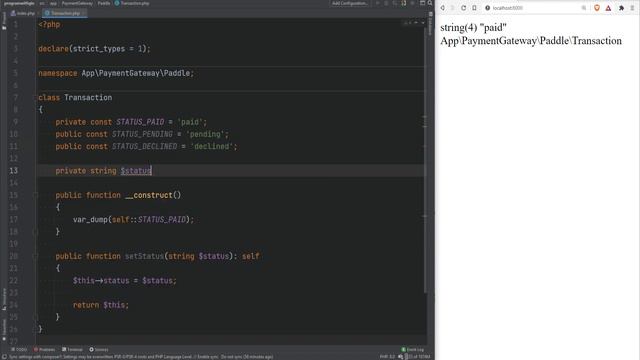Collapse the __construct function fold marker
The width and height of the screenshot is (640, 360).
[x=36, y=195]
